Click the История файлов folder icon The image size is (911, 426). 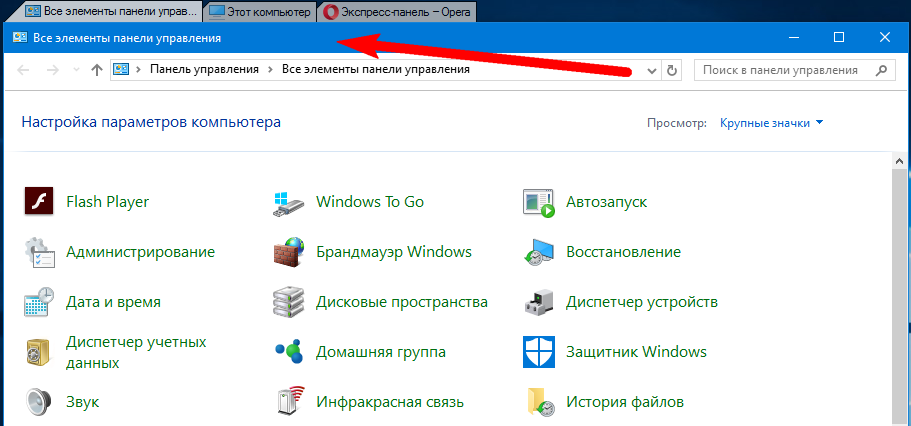click(539, 402)
